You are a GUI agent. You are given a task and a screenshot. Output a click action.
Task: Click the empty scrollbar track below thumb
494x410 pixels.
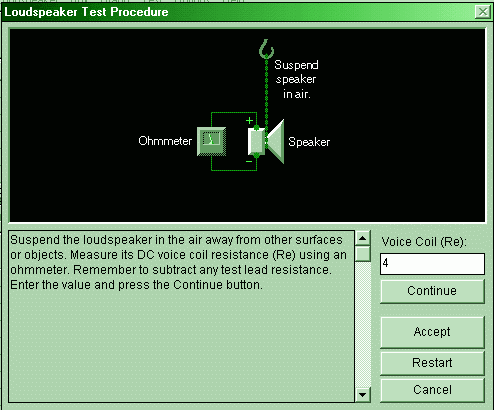pyautogui.click(x=363, y=324)
